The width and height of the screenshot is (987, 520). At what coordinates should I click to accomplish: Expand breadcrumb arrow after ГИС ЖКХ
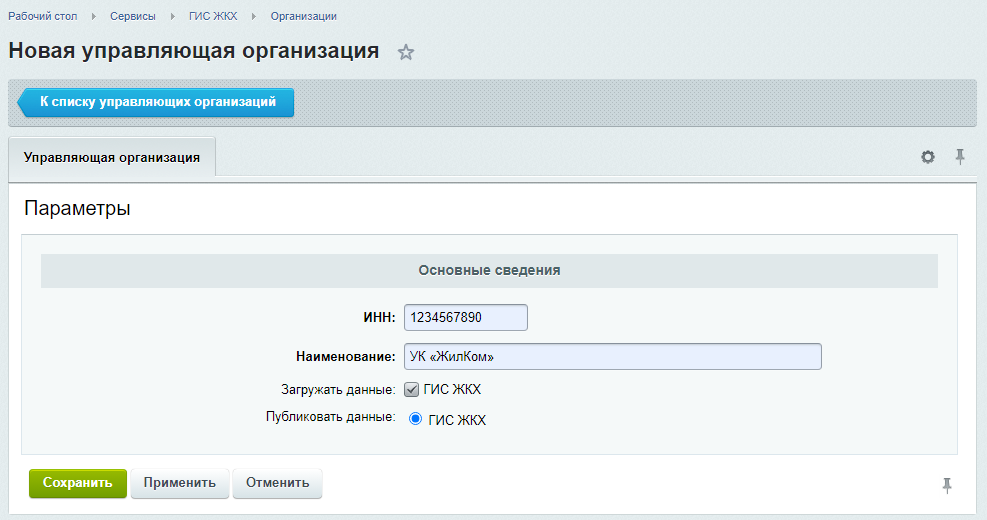(254, 17)
